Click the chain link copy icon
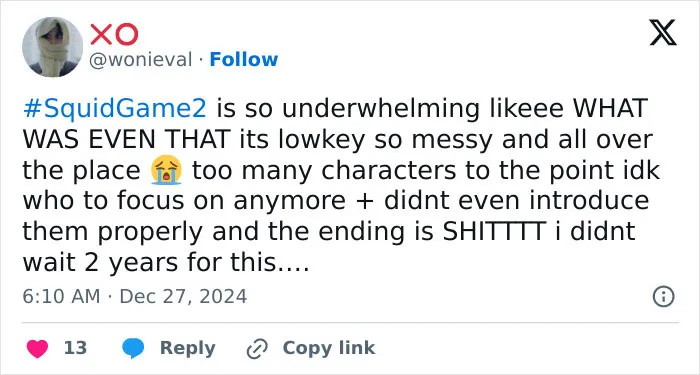The height and width of the screenshot is (375, 700). [x=257, y=349]
